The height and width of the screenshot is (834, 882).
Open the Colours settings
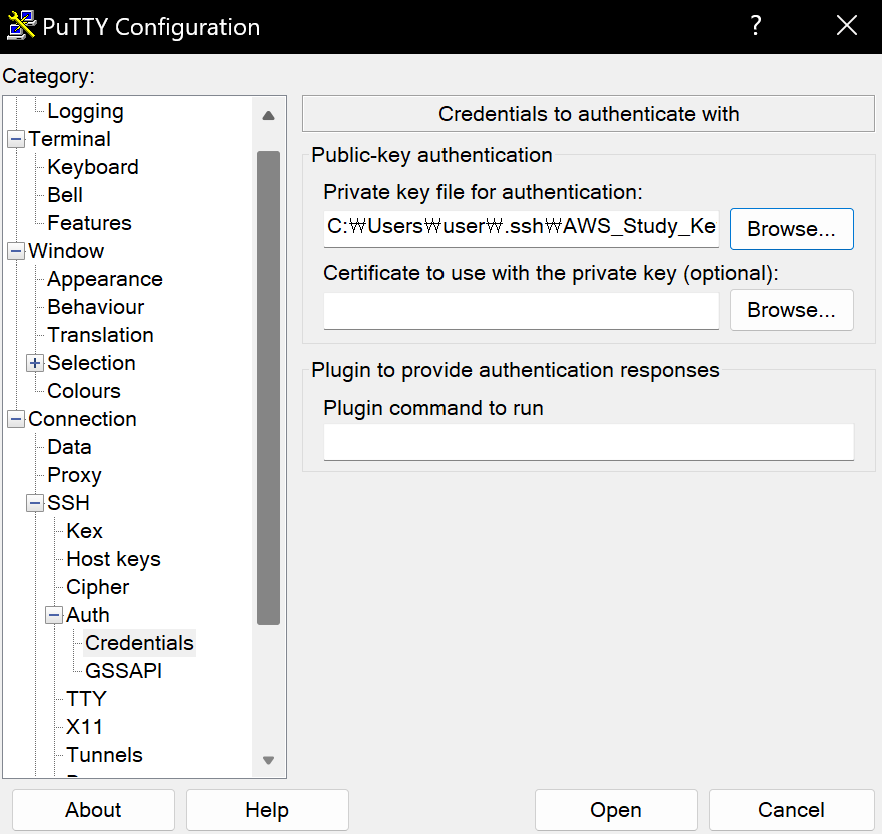pos(84,391)
